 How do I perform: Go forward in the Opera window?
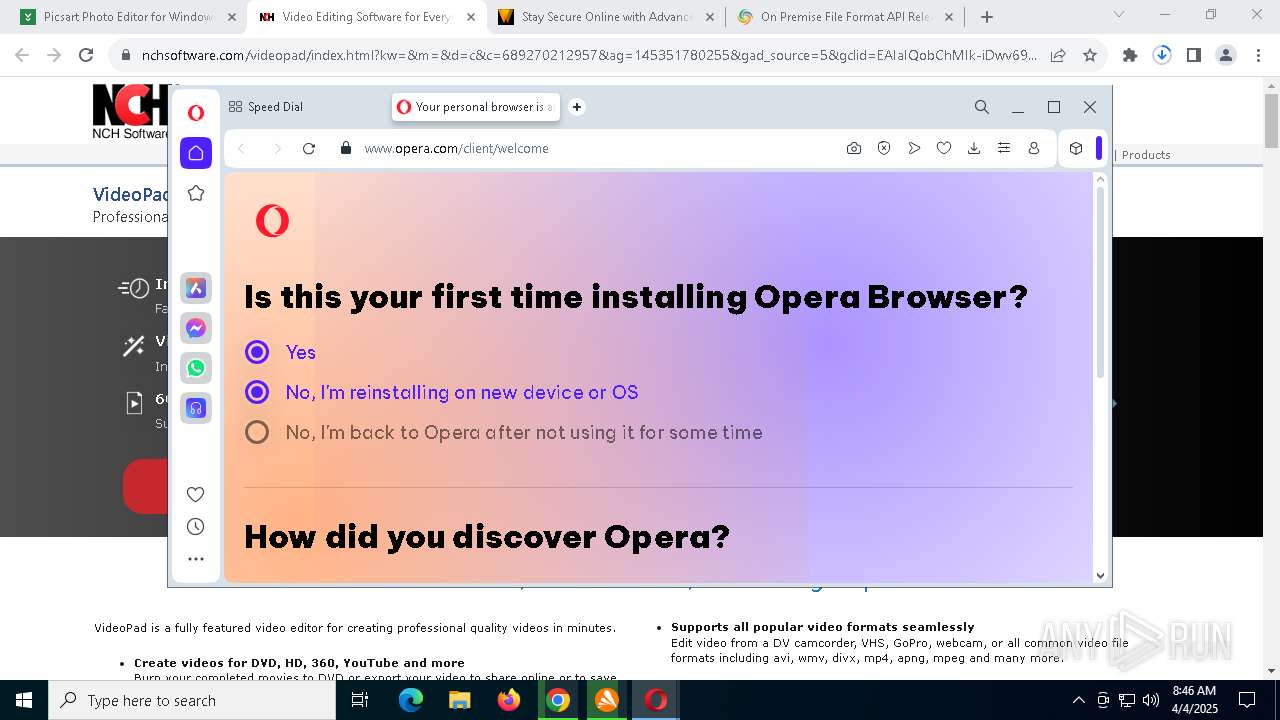(x=277, y=148)
